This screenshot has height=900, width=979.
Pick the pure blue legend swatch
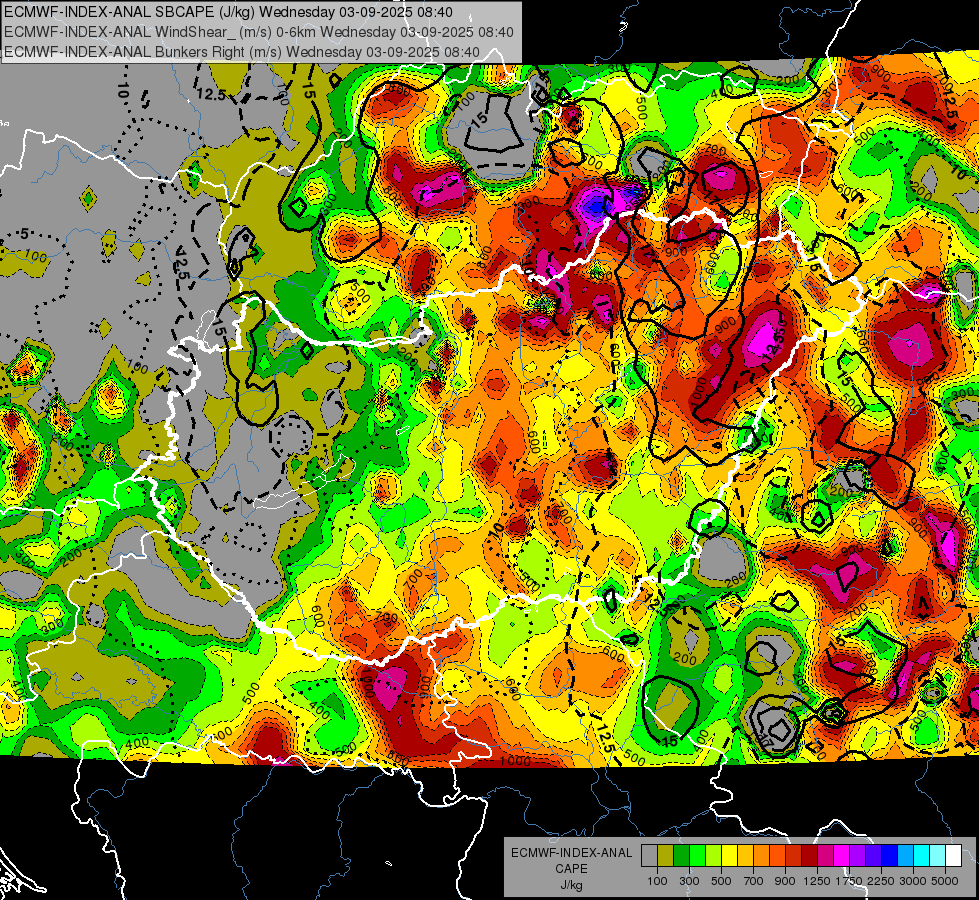click(x=889, y=856)
